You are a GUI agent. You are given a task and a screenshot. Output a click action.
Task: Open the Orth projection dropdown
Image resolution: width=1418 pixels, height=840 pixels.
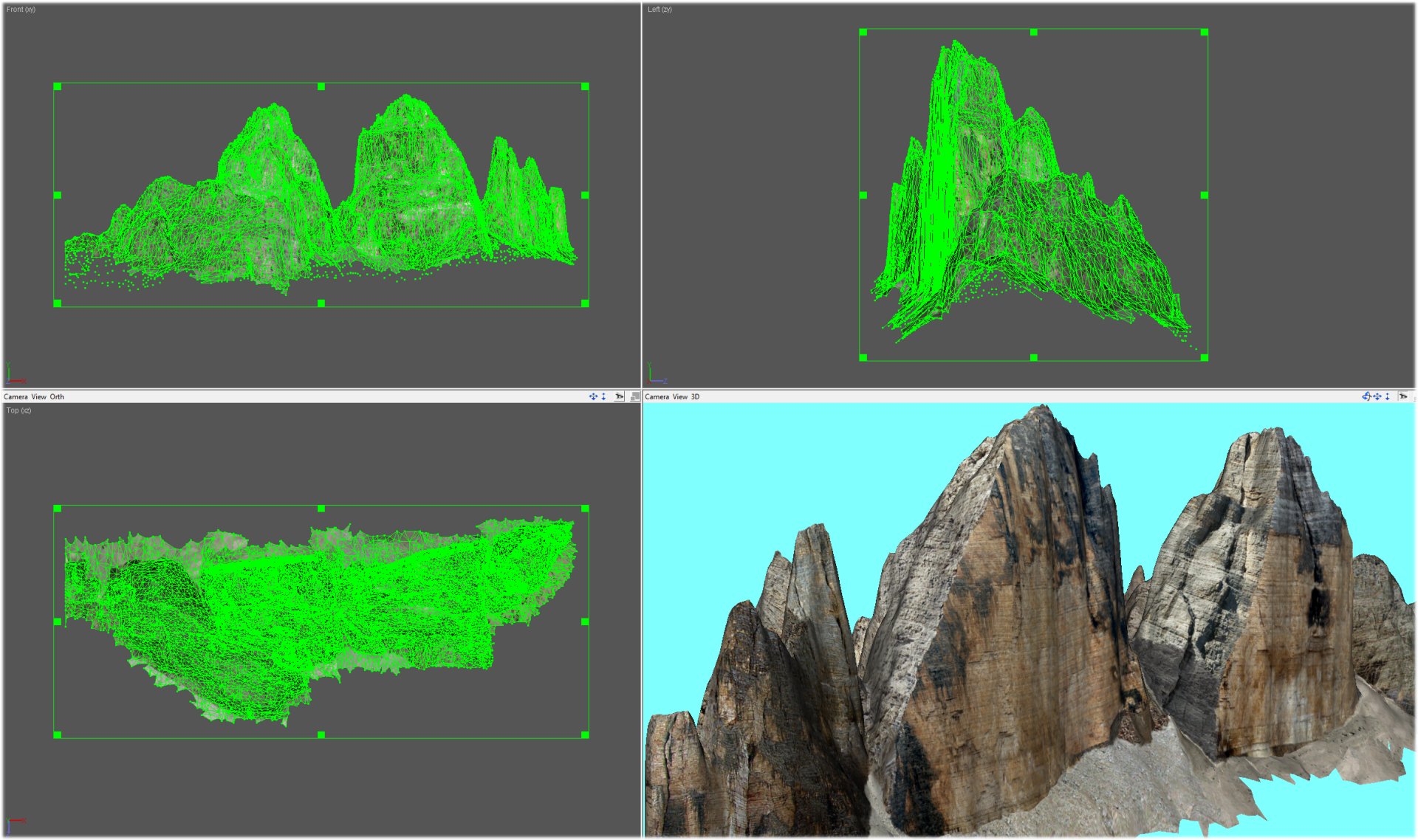click(57, 396)
